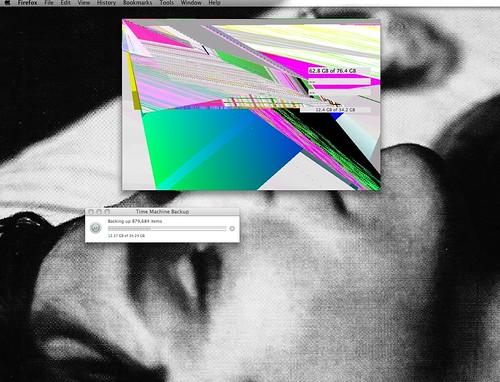Open the Apple menu

point(7,2)
